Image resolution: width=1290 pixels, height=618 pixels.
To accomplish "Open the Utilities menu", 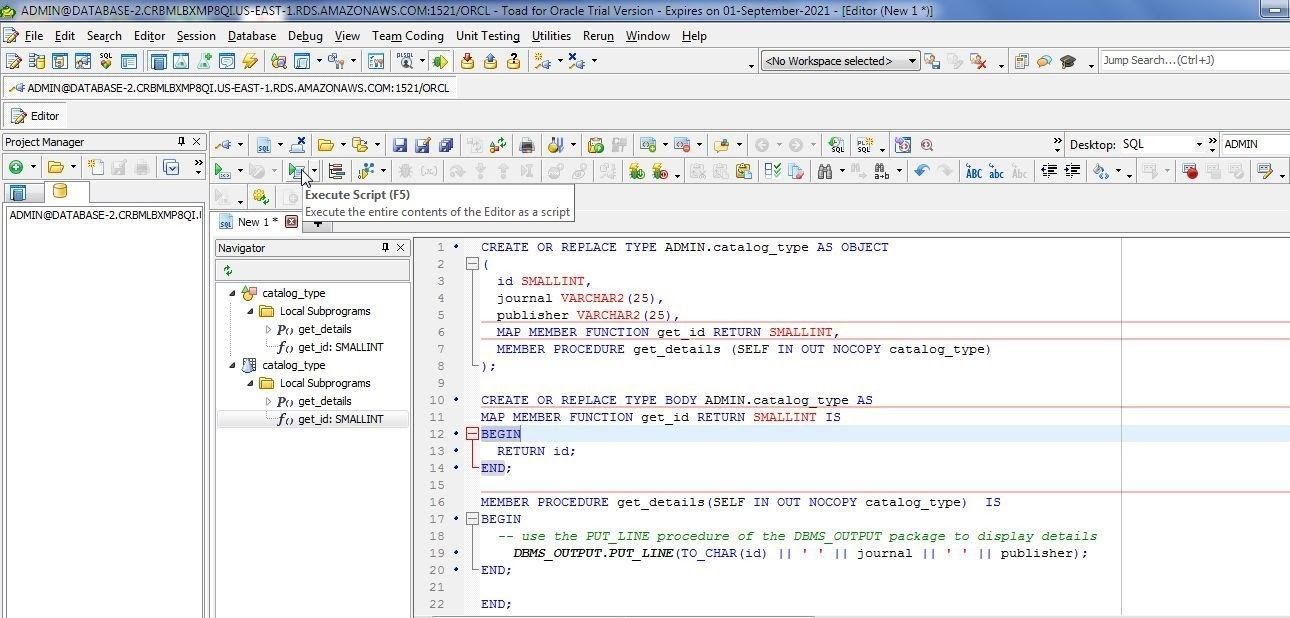I will [x=551, y=35].
